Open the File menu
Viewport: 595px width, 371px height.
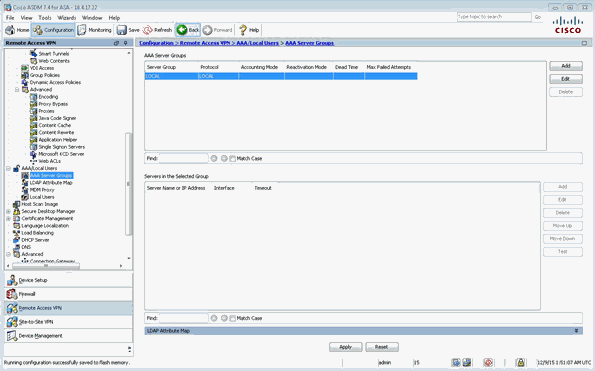10,18
